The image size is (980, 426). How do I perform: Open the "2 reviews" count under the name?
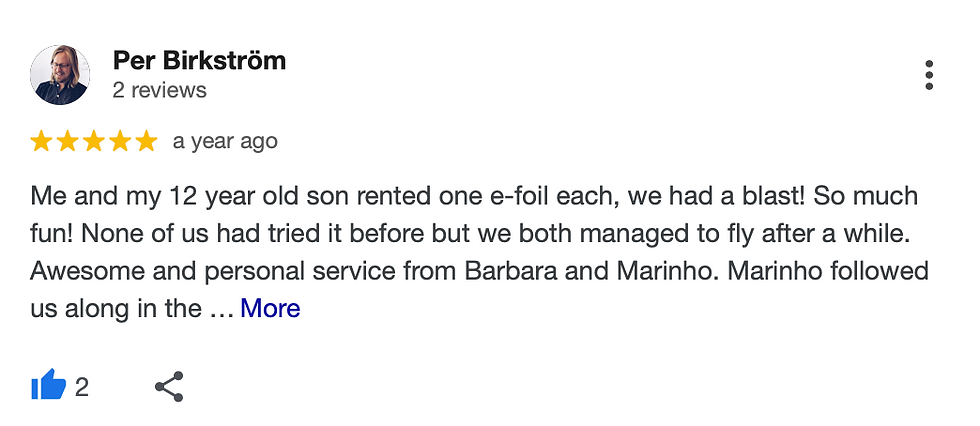159,91
